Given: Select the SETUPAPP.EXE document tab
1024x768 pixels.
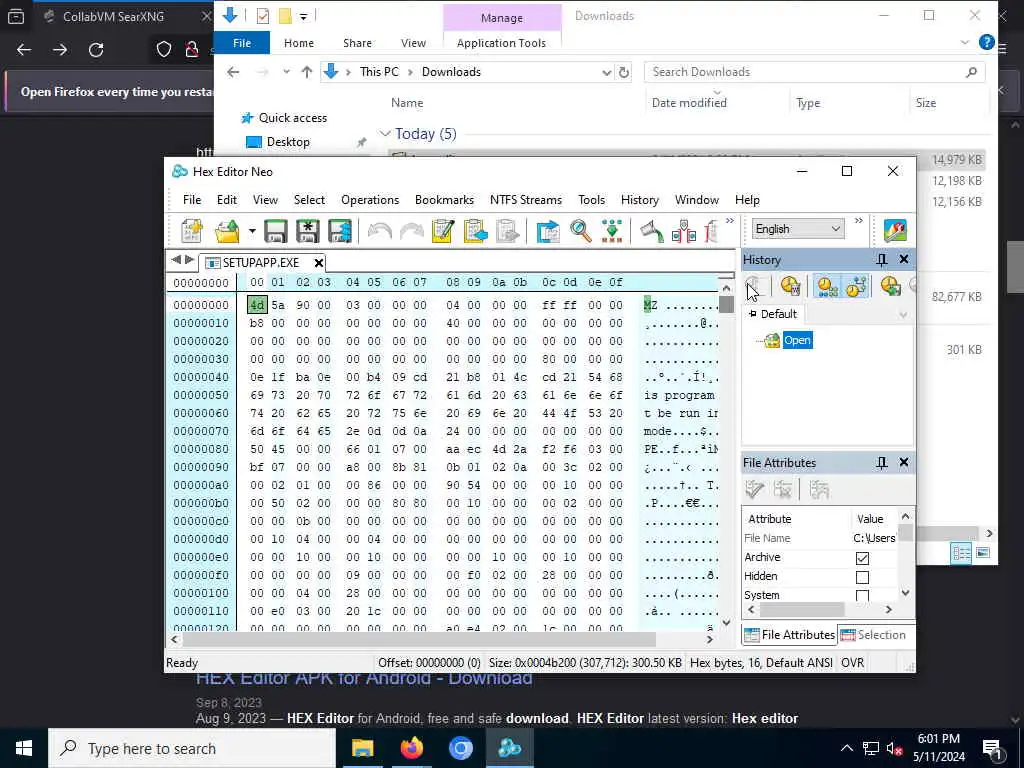Looking at the screenshot, I should pos(260,263).
